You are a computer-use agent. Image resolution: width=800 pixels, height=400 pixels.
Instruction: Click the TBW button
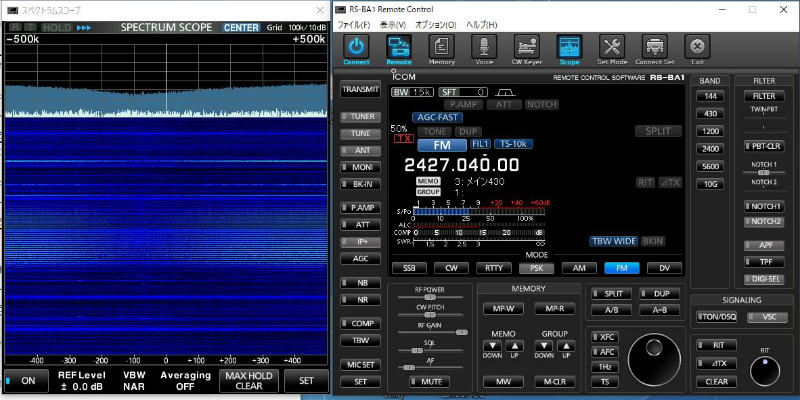click(x=360, y=340)
